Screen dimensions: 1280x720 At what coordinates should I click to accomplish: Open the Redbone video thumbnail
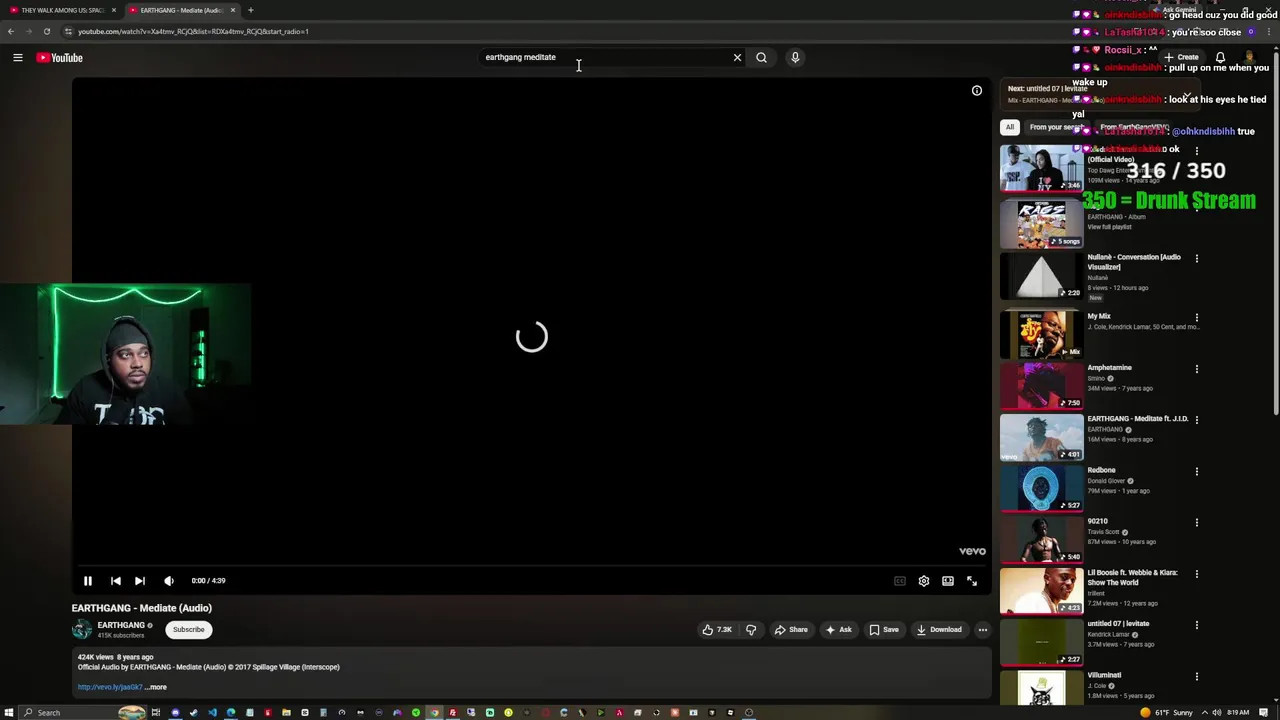click(x=1041, y=488)
